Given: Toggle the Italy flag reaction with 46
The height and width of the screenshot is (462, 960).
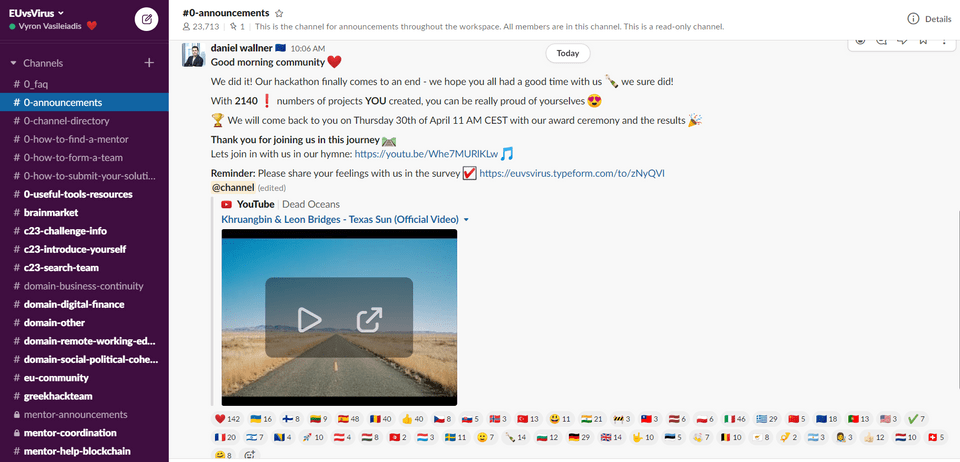Looking at the screenshot, I should pos(735,419).
